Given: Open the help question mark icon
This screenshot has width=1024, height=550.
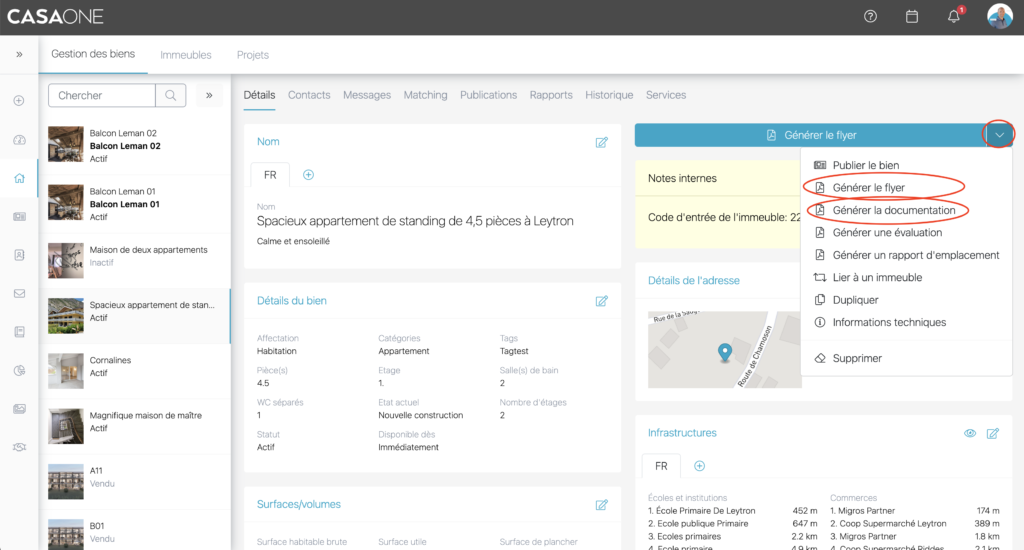Looking at the screenshot, I should coord(870,17).
